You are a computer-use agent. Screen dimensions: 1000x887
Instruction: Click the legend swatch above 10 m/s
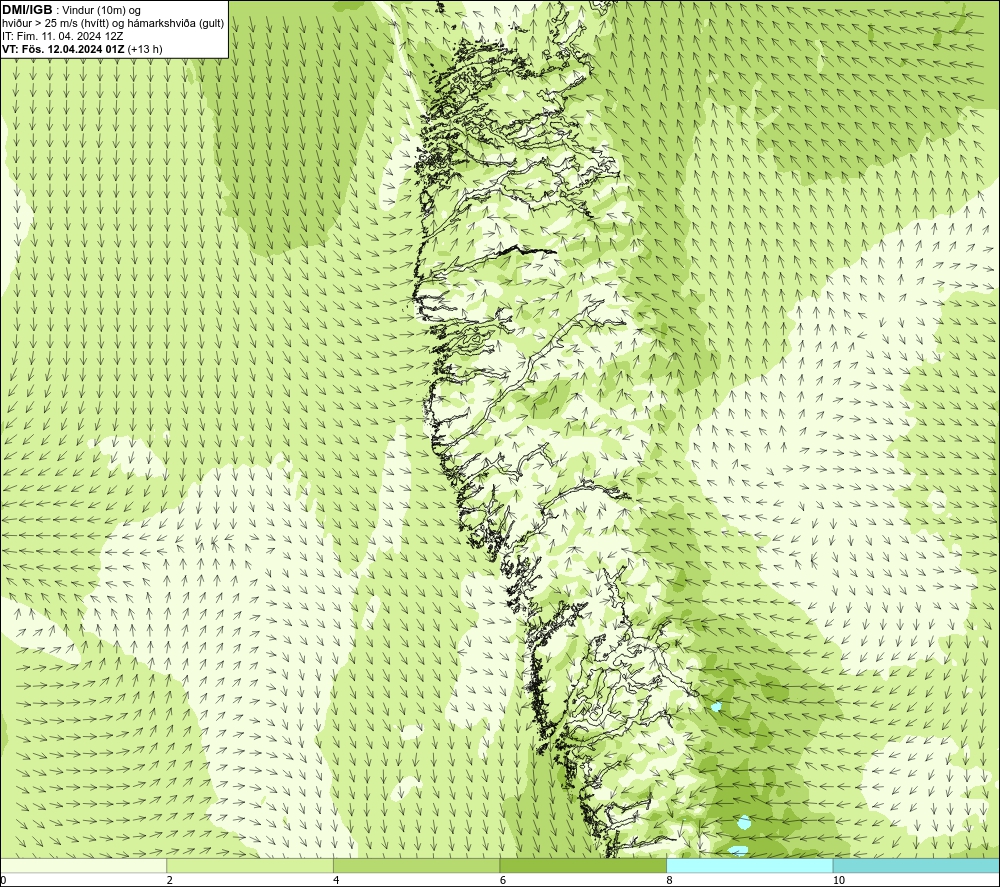click(916, 865)
